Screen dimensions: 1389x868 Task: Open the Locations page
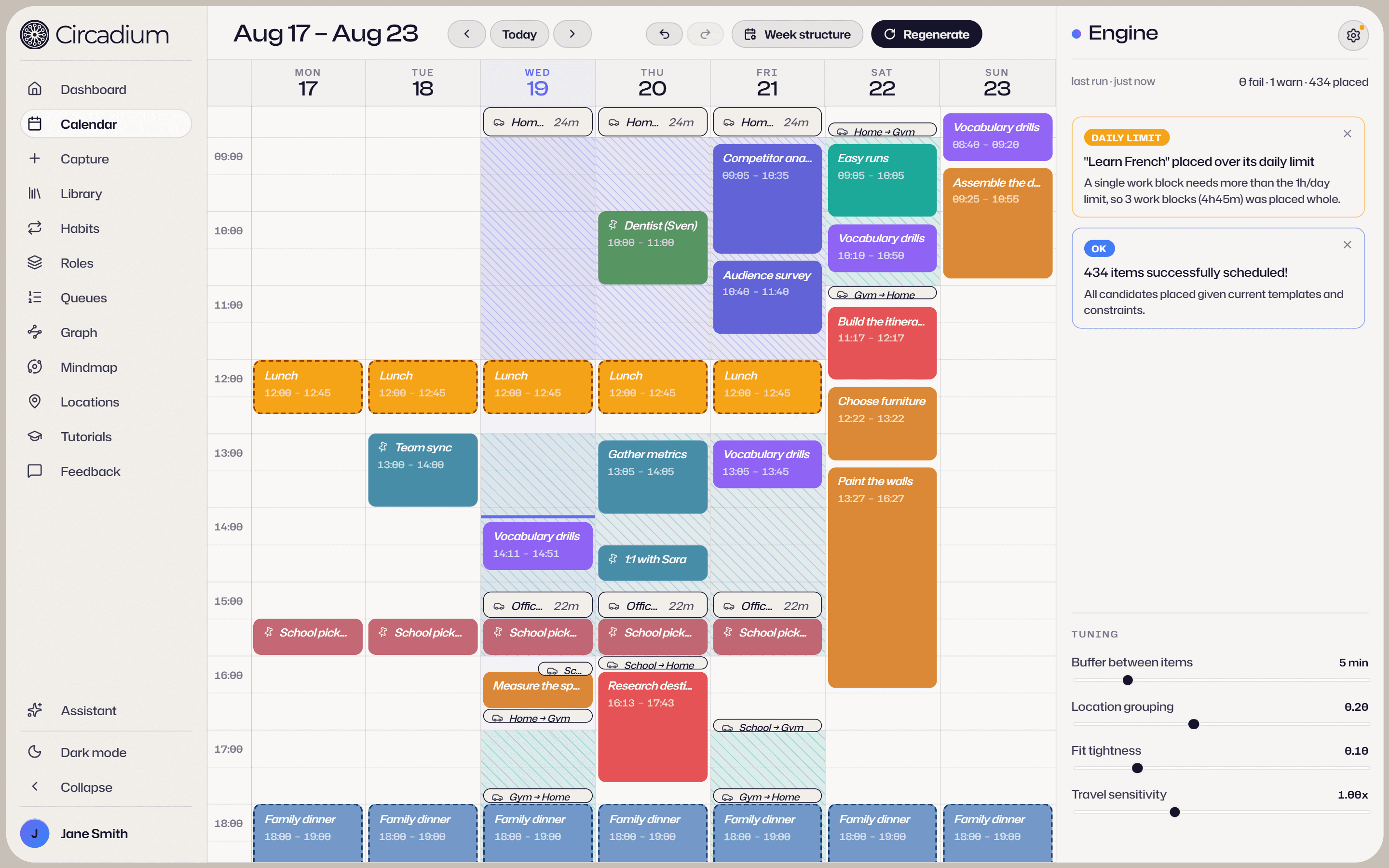tap(106, 402)
